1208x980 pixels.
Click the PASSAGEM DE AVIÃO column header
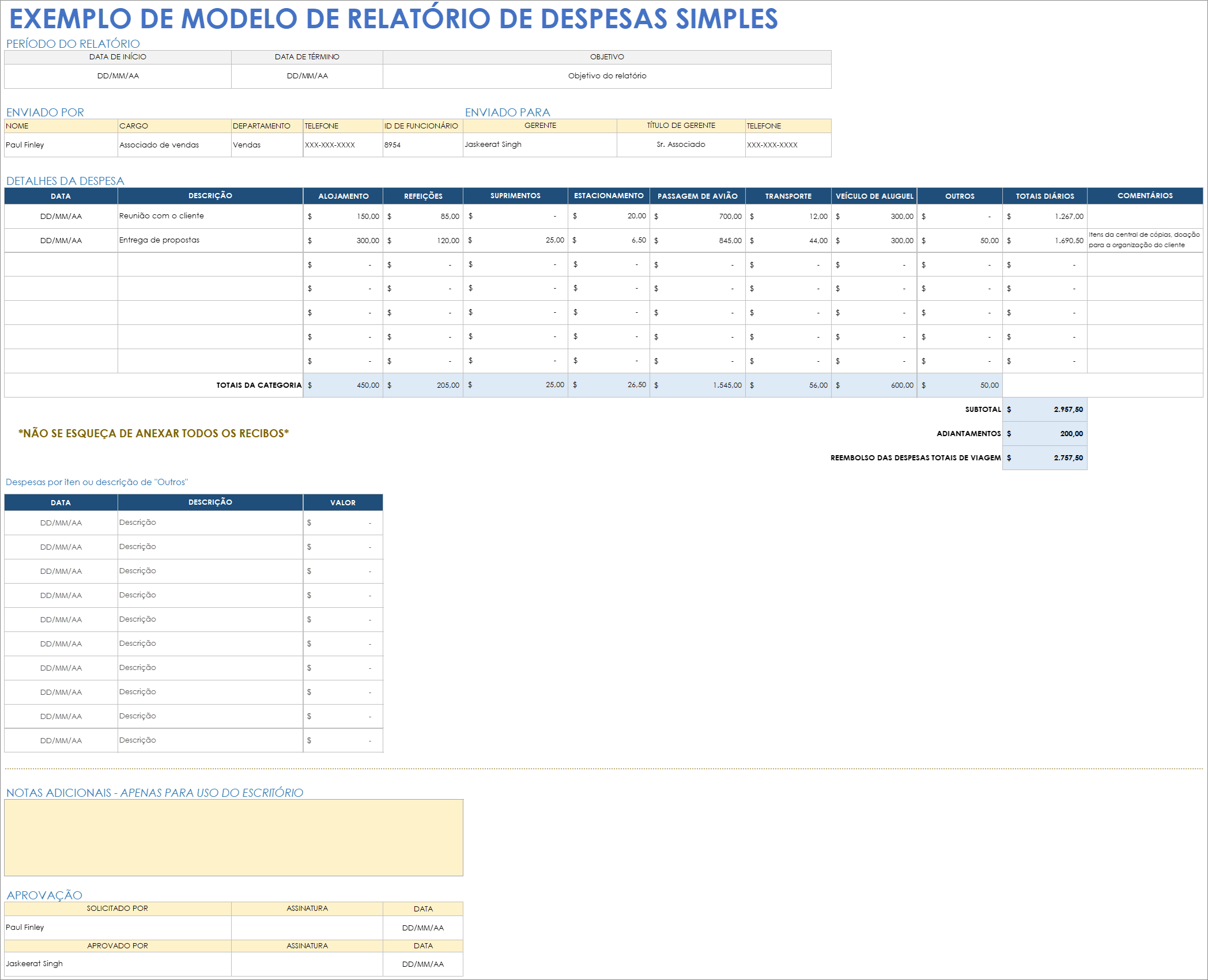[697, 196]
